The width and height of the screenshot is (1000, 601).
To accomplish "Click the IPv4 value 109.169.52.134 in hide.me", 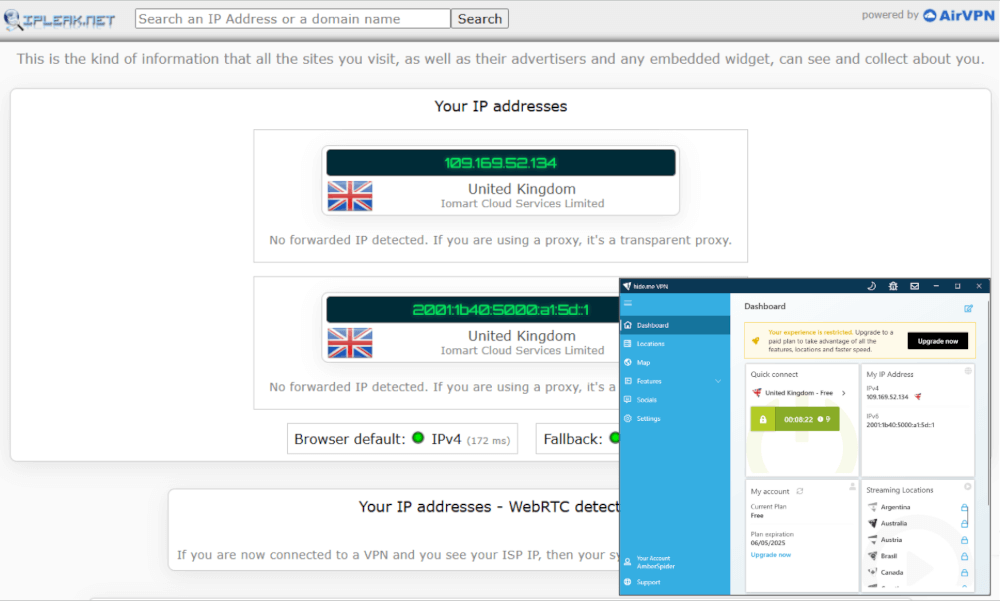I will pos(887,397).
